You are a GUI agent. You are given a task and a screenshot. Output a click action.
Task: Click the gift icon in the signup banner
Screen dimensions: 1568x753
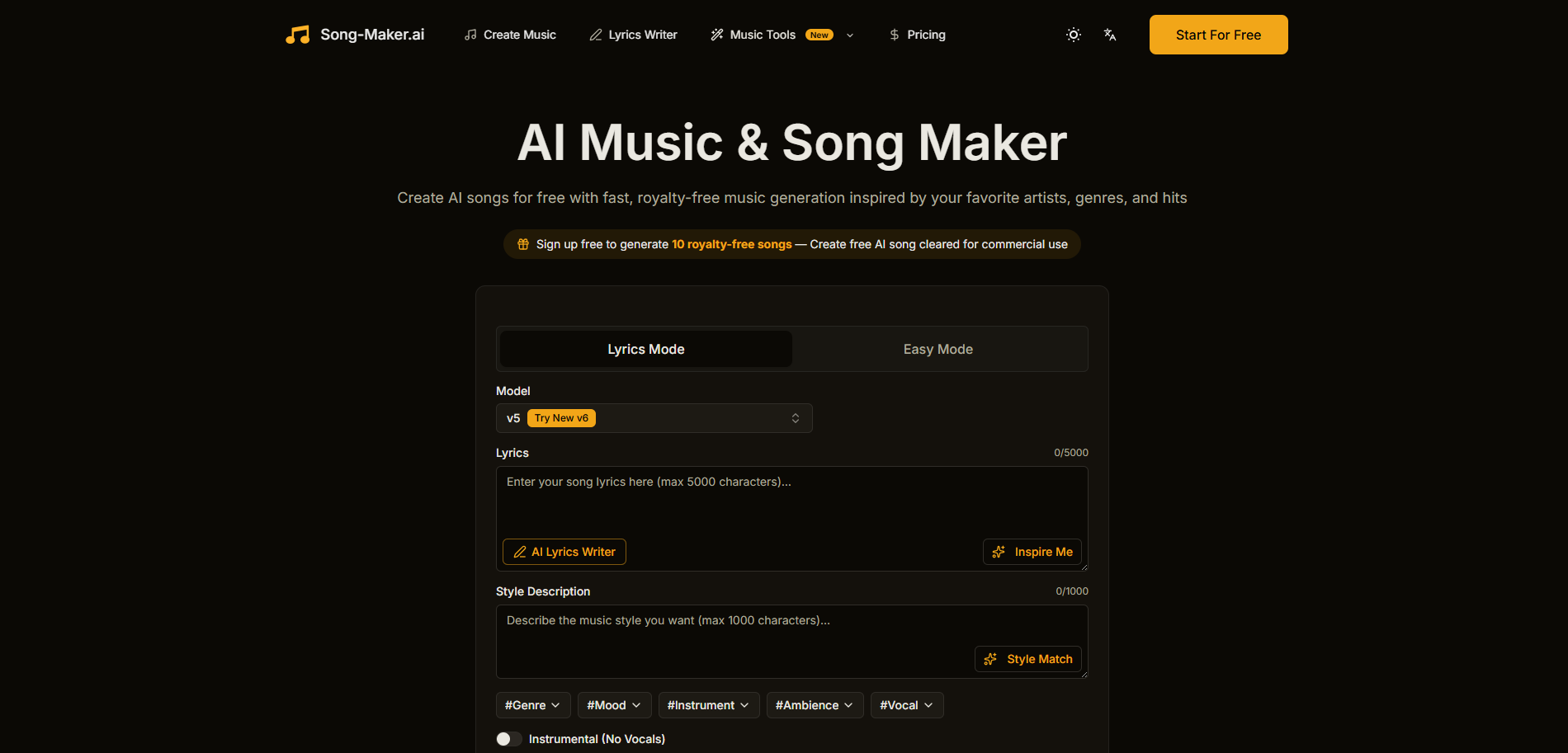523,244
